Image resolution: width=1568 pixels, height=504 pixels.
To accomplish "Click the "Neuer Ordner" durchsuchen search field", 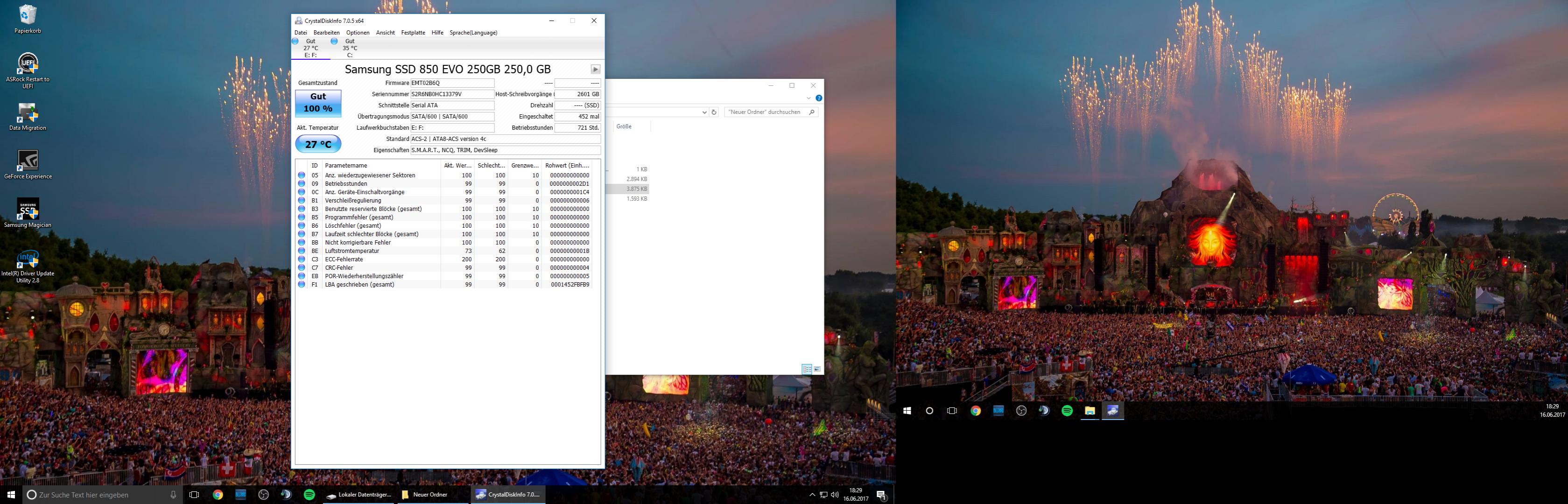I will (766, 112).
